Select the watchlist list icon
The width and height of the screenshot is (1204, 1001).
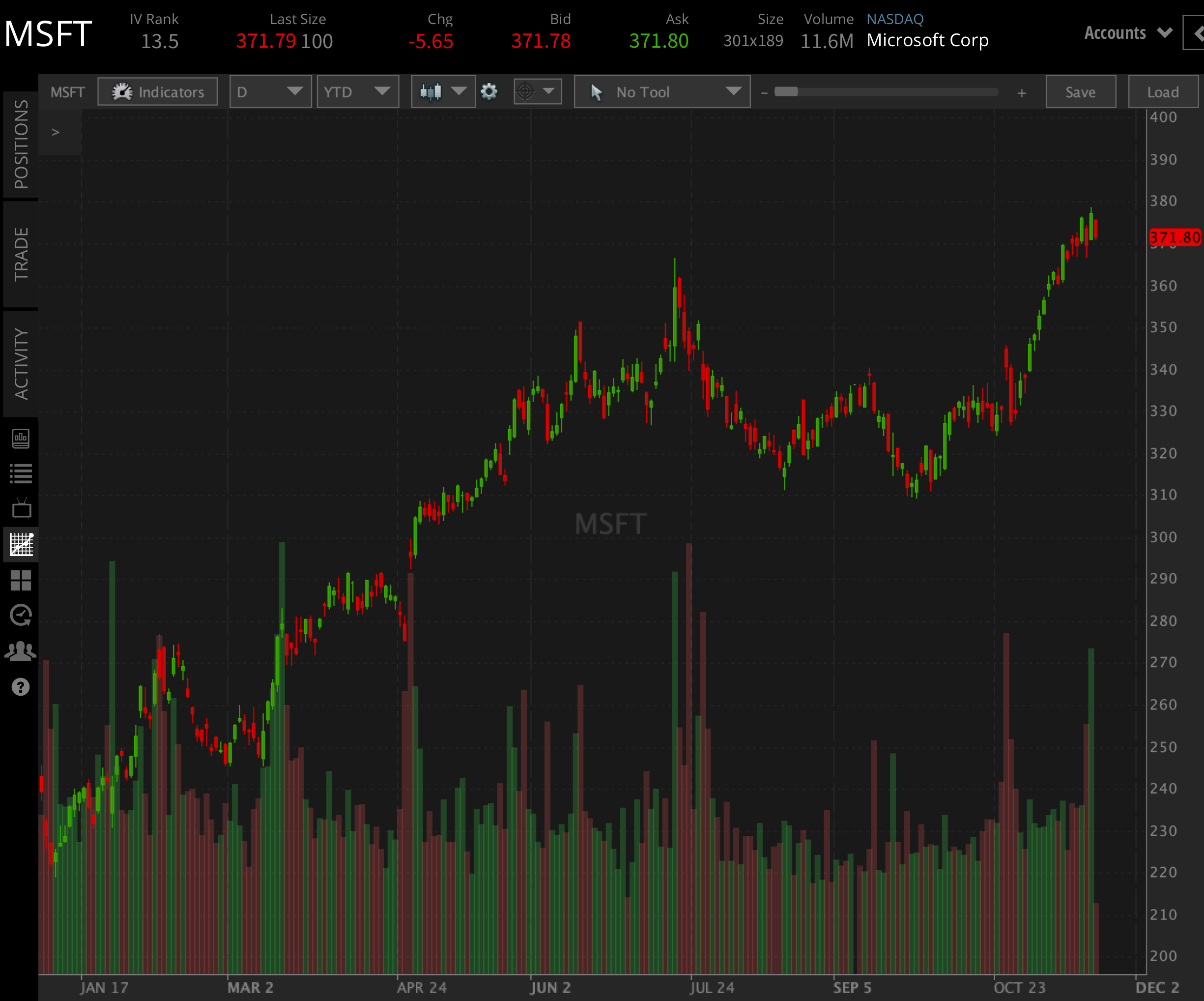point(21,473)
